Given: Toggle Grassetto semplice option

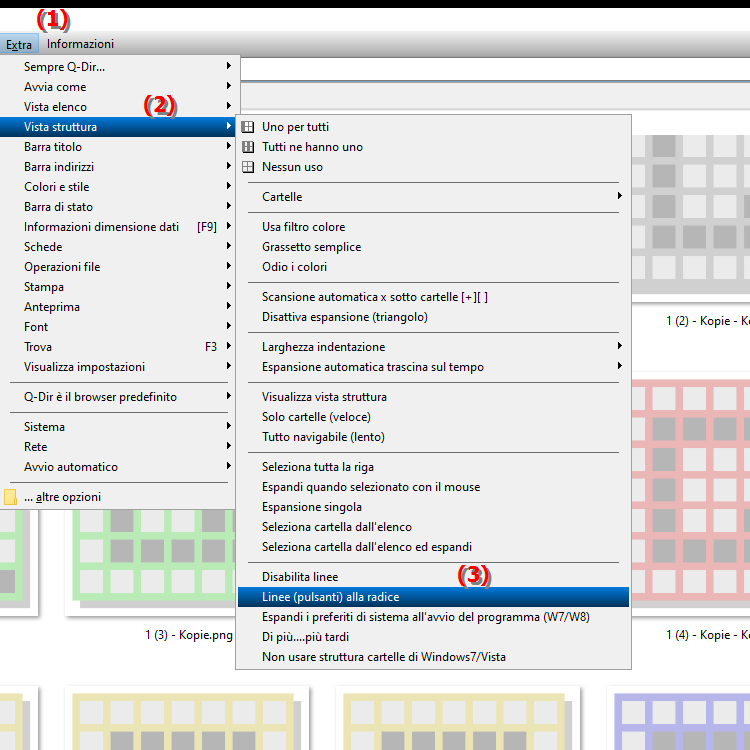Looking at the screenshot, I should [433, 247].
